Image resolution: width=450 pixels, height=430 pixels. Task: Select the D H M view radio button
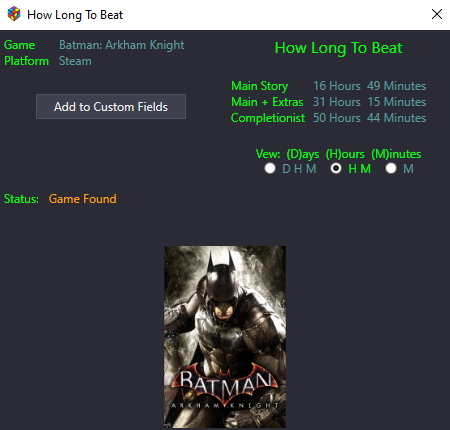tap(270, 168)
